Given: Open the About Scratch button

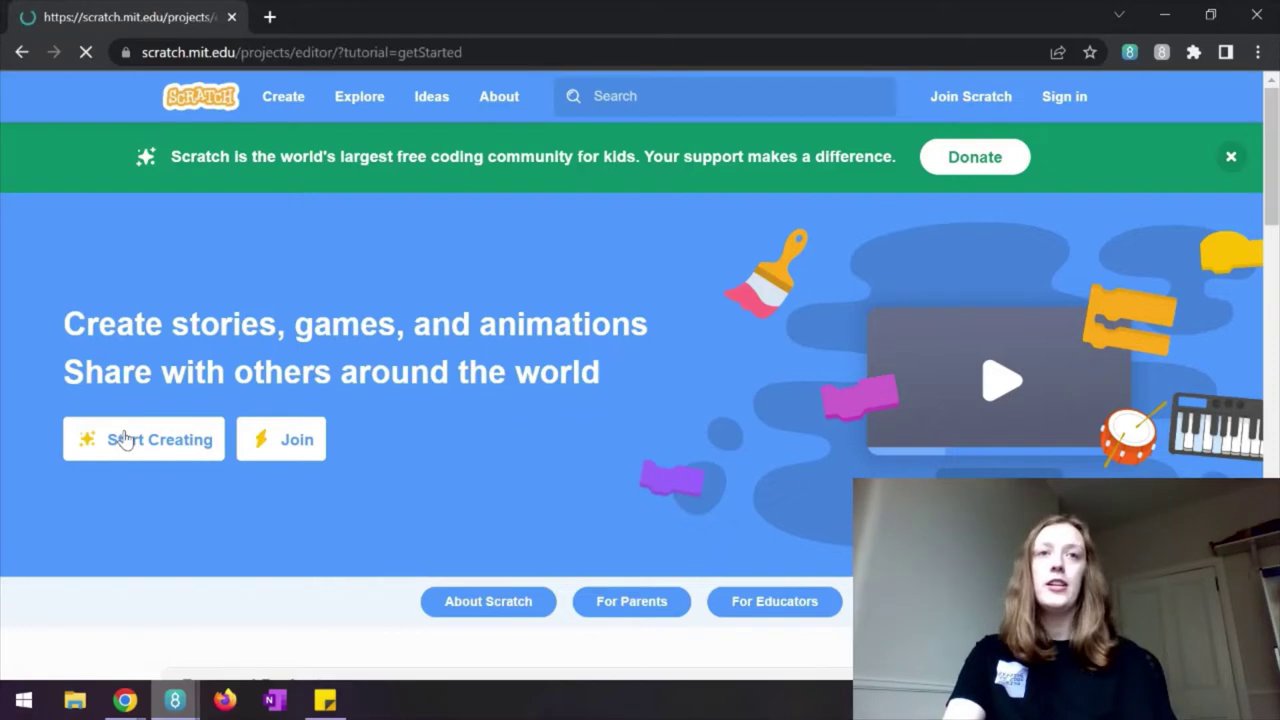Looking at the screenshot, I should tap(488, 601).
